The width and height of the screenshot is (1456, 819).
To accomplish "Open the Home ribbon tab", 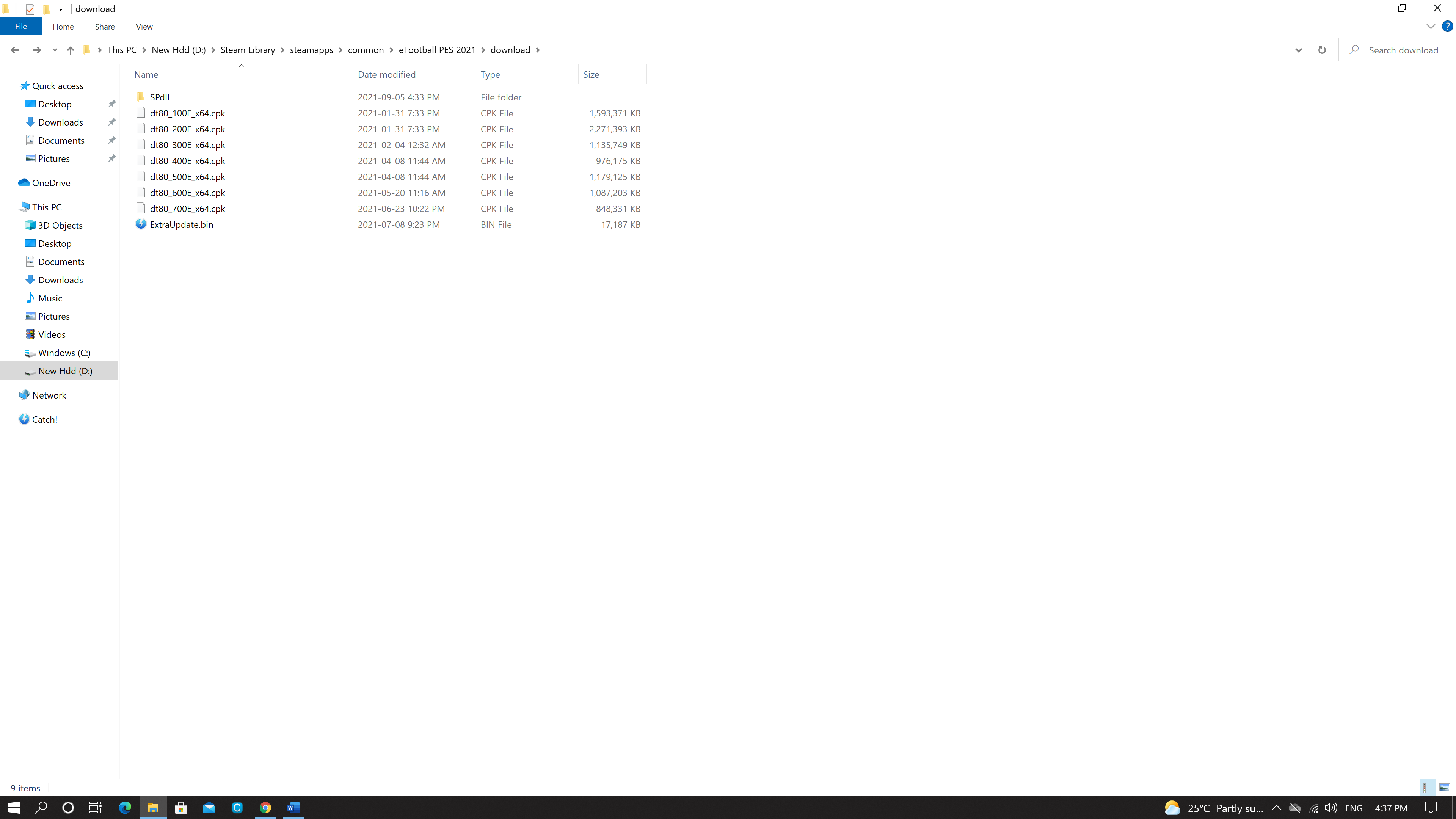I will [x=63, y=27].
